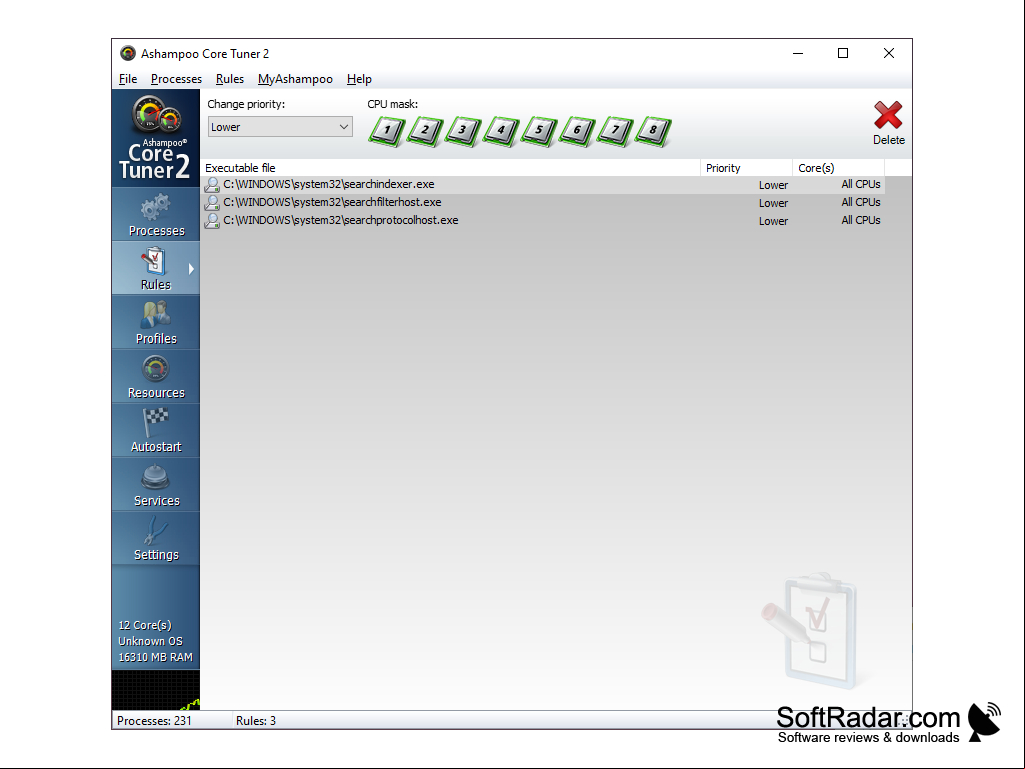
Task: Sort by Core(s) column header
Action: click(x=839, y=168)
